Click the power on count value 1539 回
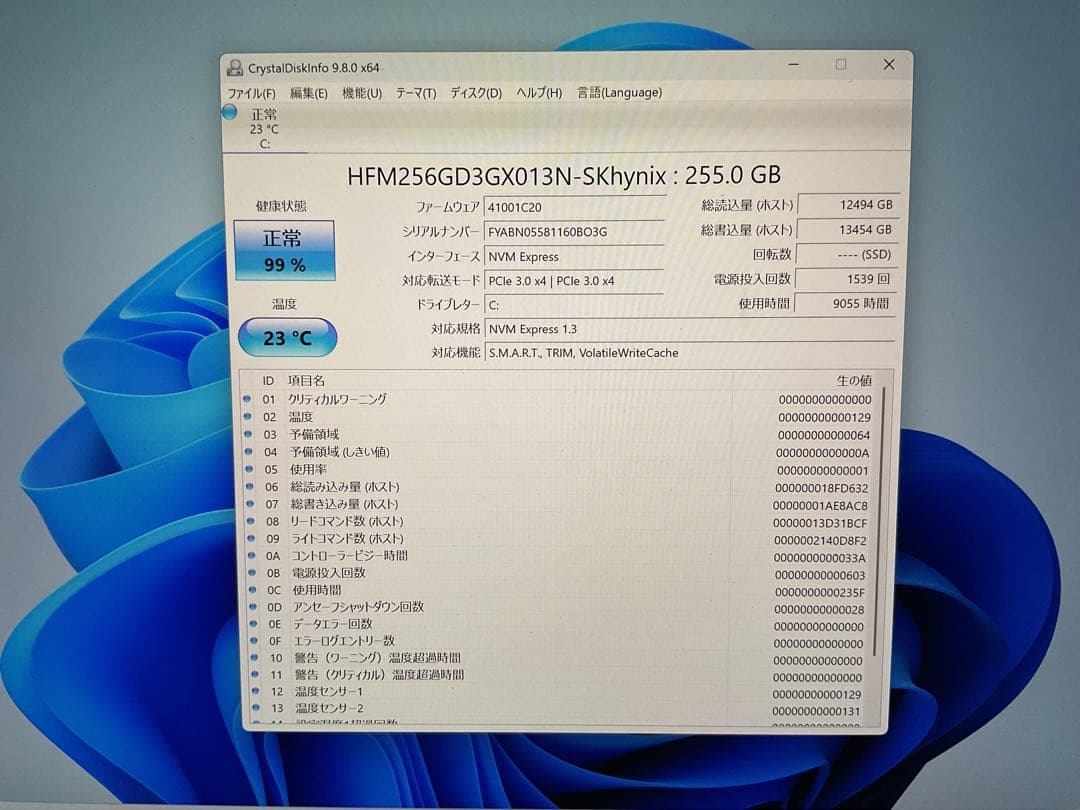This screenshot has height=810, width=1080. (845, 279)
